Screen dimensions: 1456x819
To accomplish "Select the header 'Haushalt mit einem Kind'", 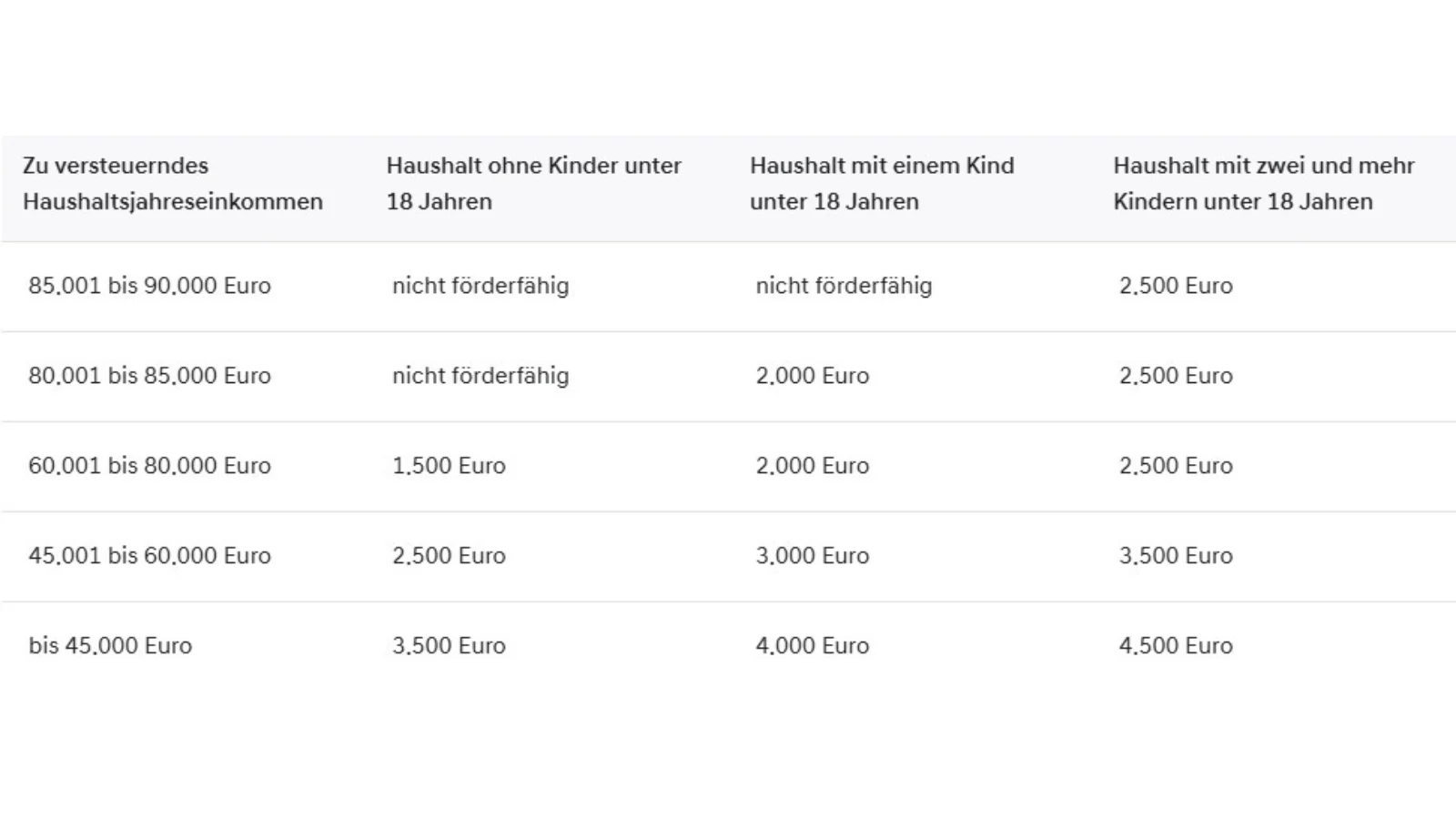I will [x=882, y=166].
